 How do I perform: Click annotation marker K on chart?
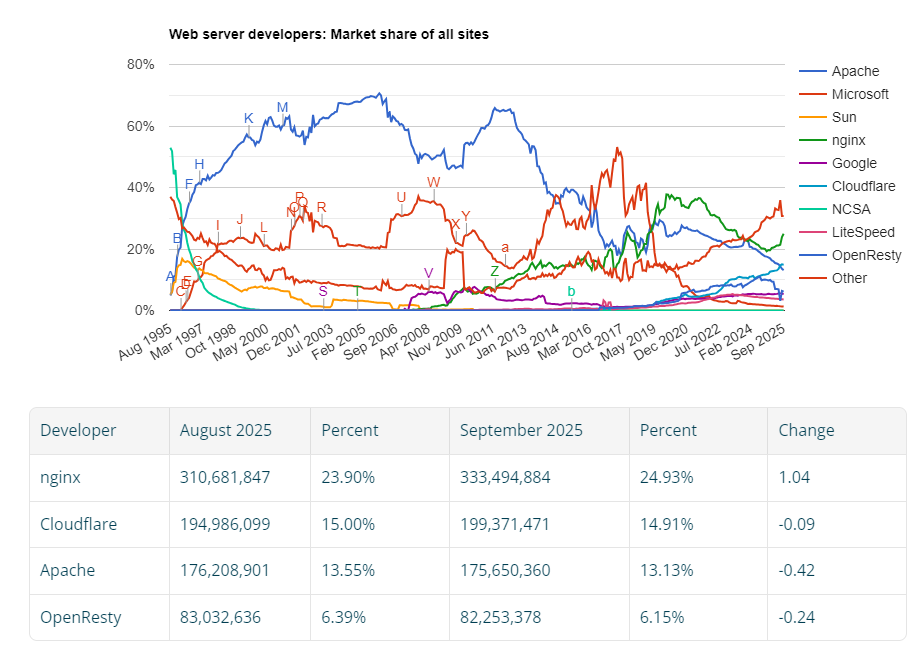click(249, 119)
